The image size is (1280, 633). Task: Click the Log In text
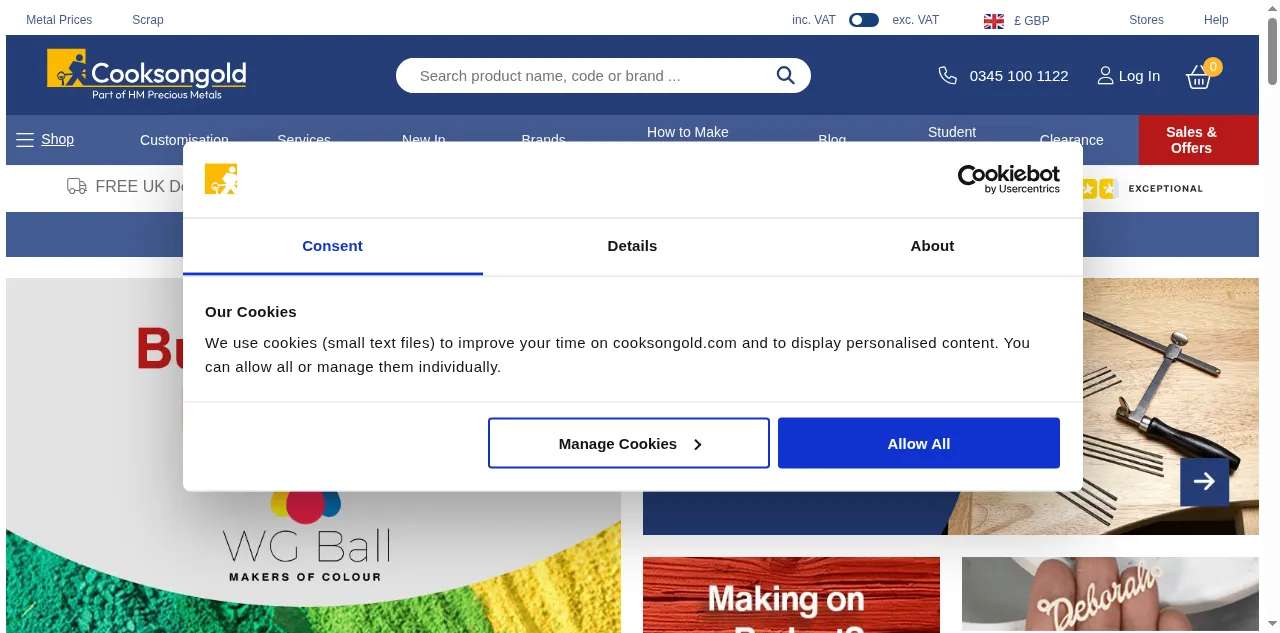[1140, 76]
